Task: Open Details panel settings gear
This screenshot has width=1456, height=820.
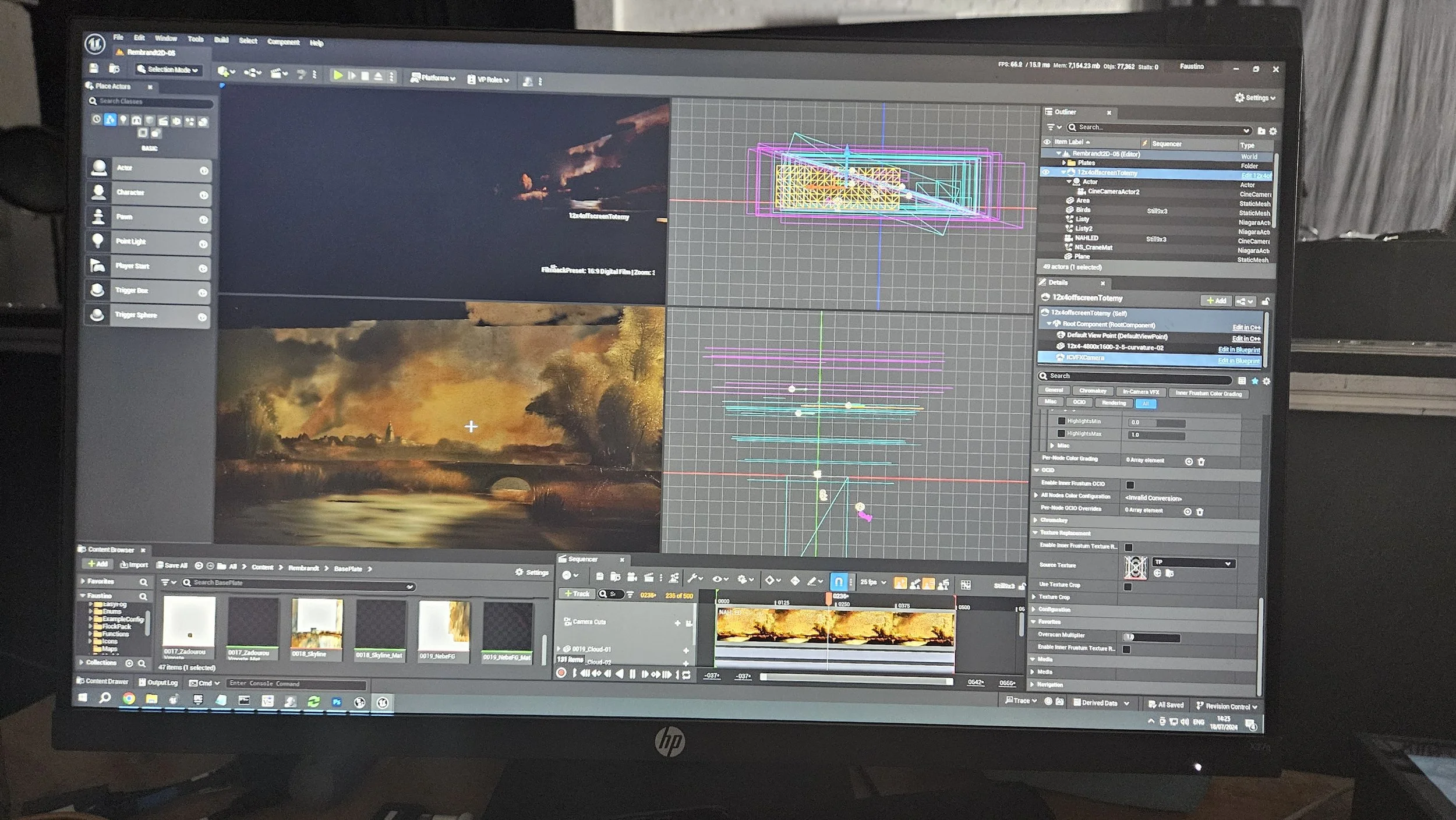Action: (x=1266, y=381)
